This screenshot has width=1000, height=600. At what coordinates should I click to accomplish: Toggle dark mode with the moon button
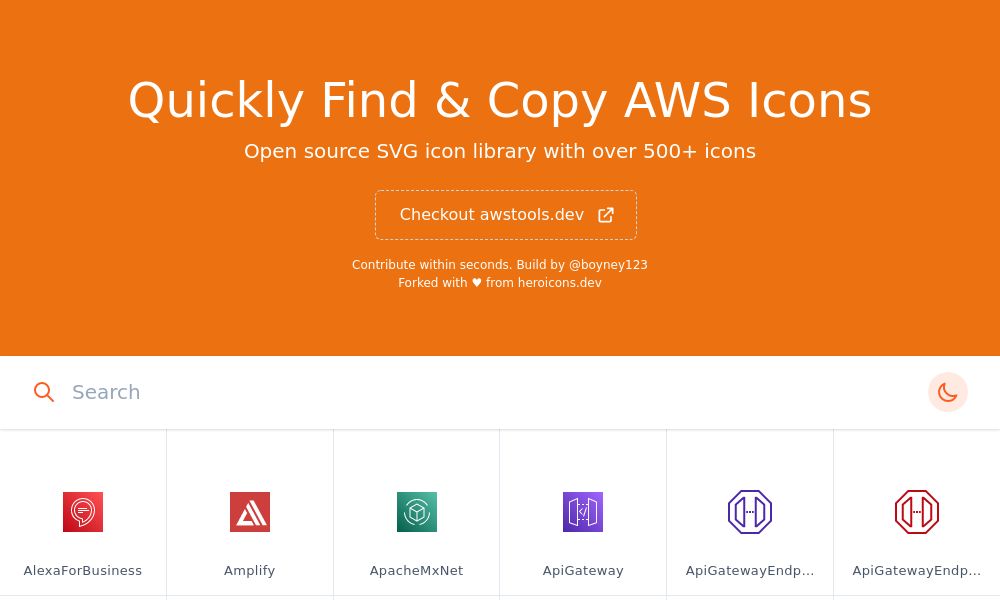pyautogui.click(x=948, y=392)
